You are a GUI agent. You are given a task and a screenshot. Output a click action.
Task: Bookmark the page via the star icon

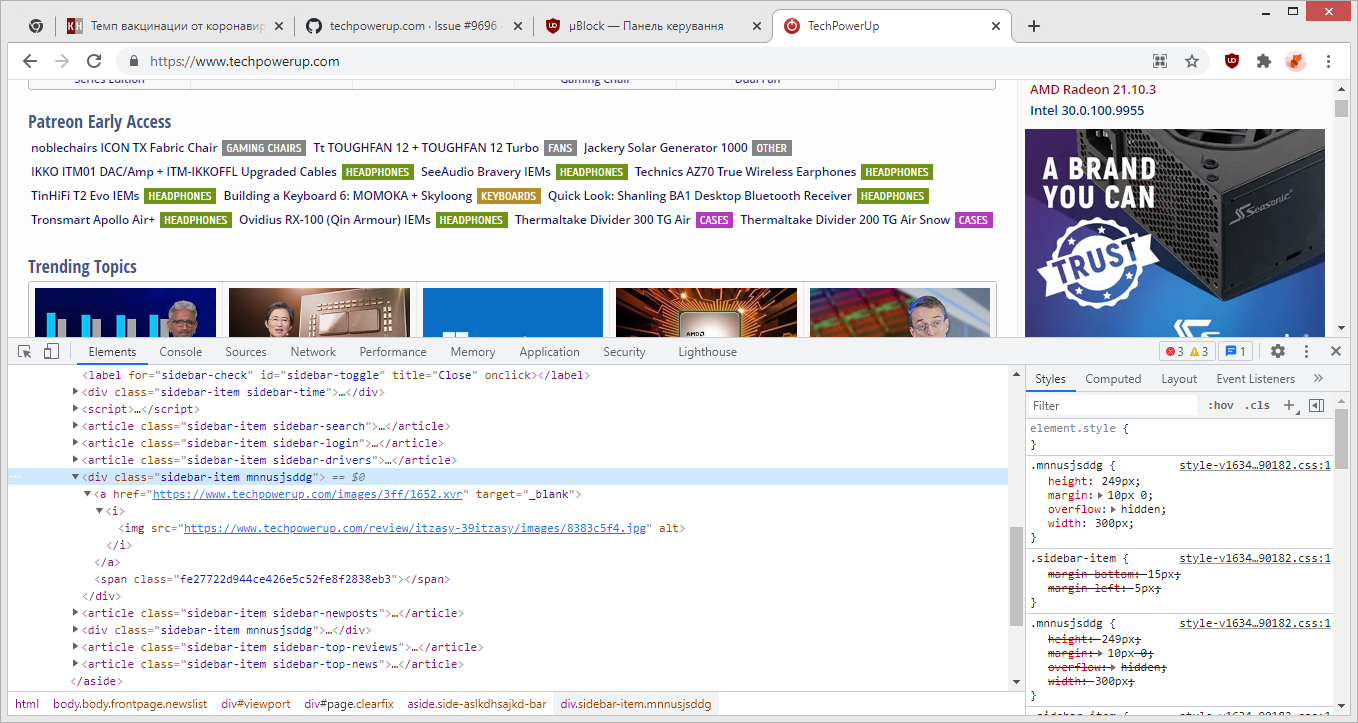tap(1193, 61)
